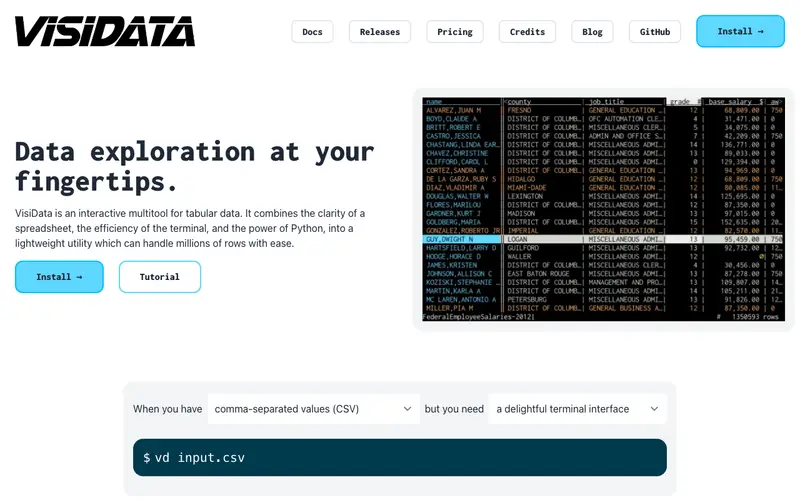Click ALVAREZ,JUAN M in the terminal
Viewport: 800px width, 500px height.
(x=454, y=110)
